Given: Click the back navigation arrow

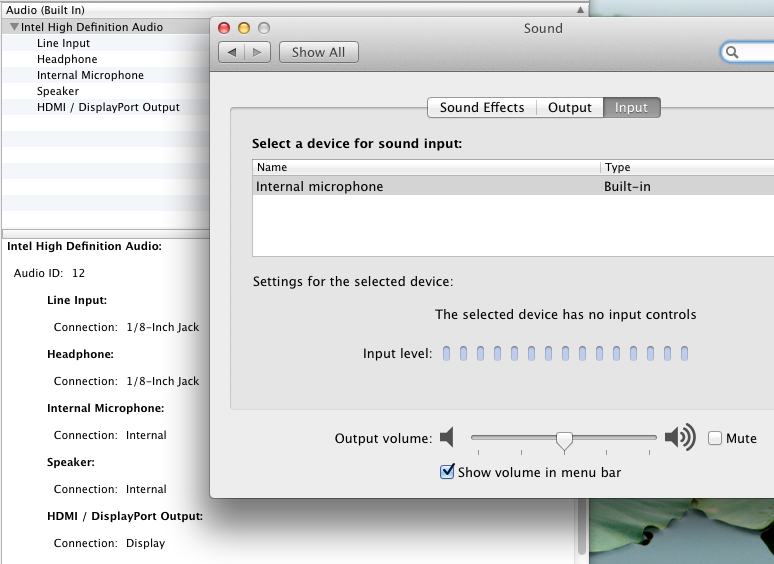Looking at the screenshot, I should click(231, 52).
